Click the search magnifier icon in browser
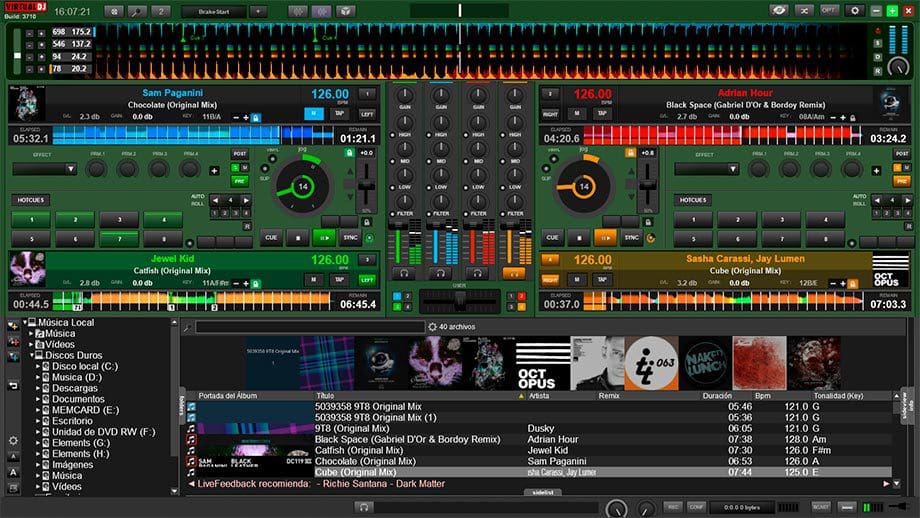 pos(188,327)
